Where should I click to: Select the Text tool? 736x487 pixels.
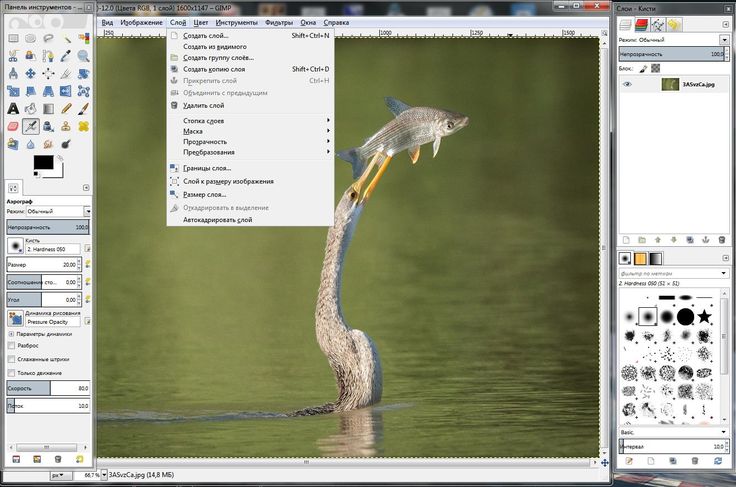13,109
